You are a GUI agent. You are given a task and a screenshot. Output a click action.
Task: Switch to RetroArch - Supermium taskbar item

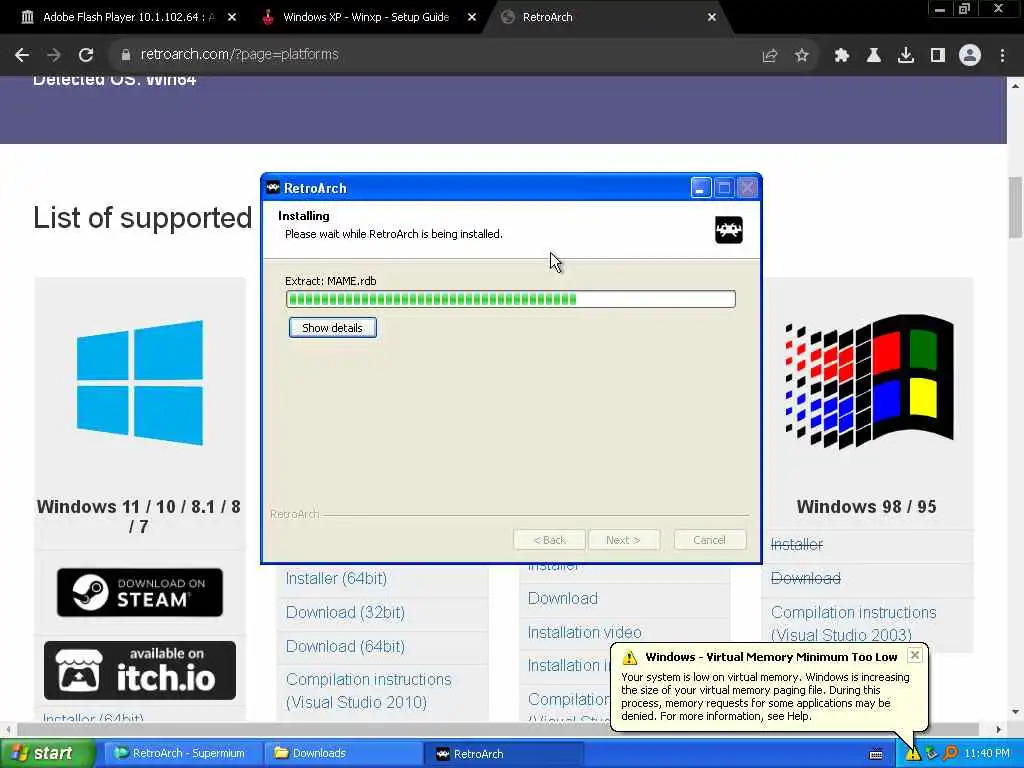point(182,753)
